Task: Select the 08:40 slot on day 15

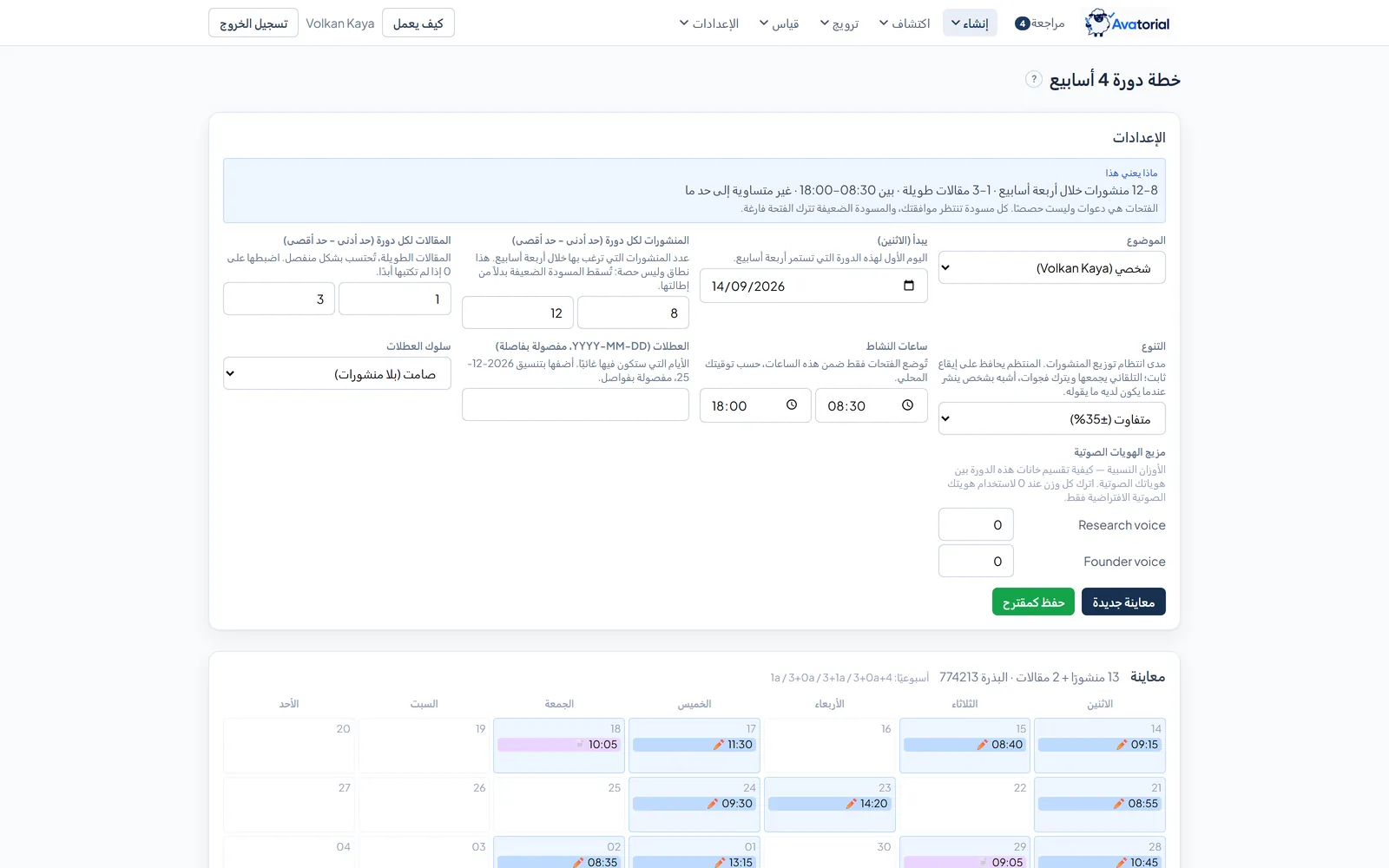Action: click(x=964, y=745)
